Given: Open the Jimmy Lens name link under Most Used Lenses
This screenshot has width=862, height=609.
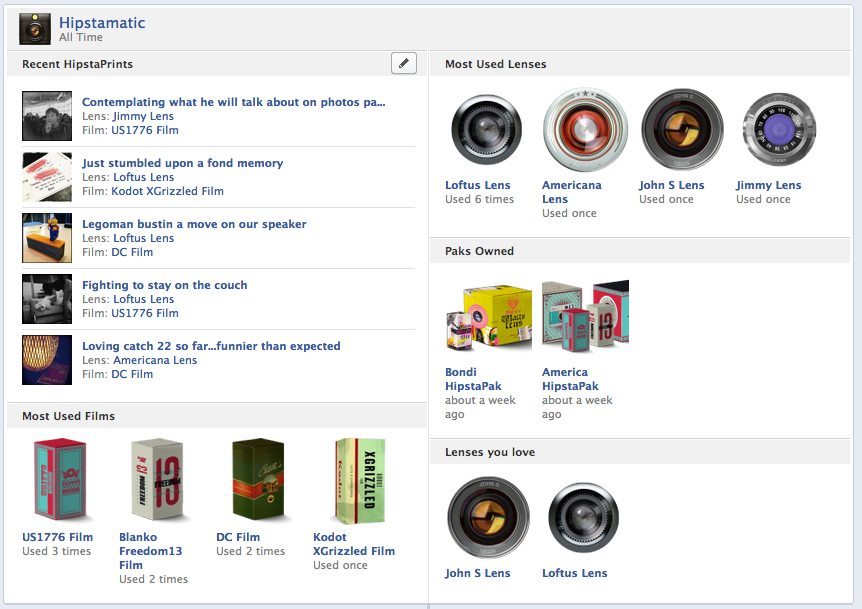Looking at the screenshot, I should click(x=769, y=185).
